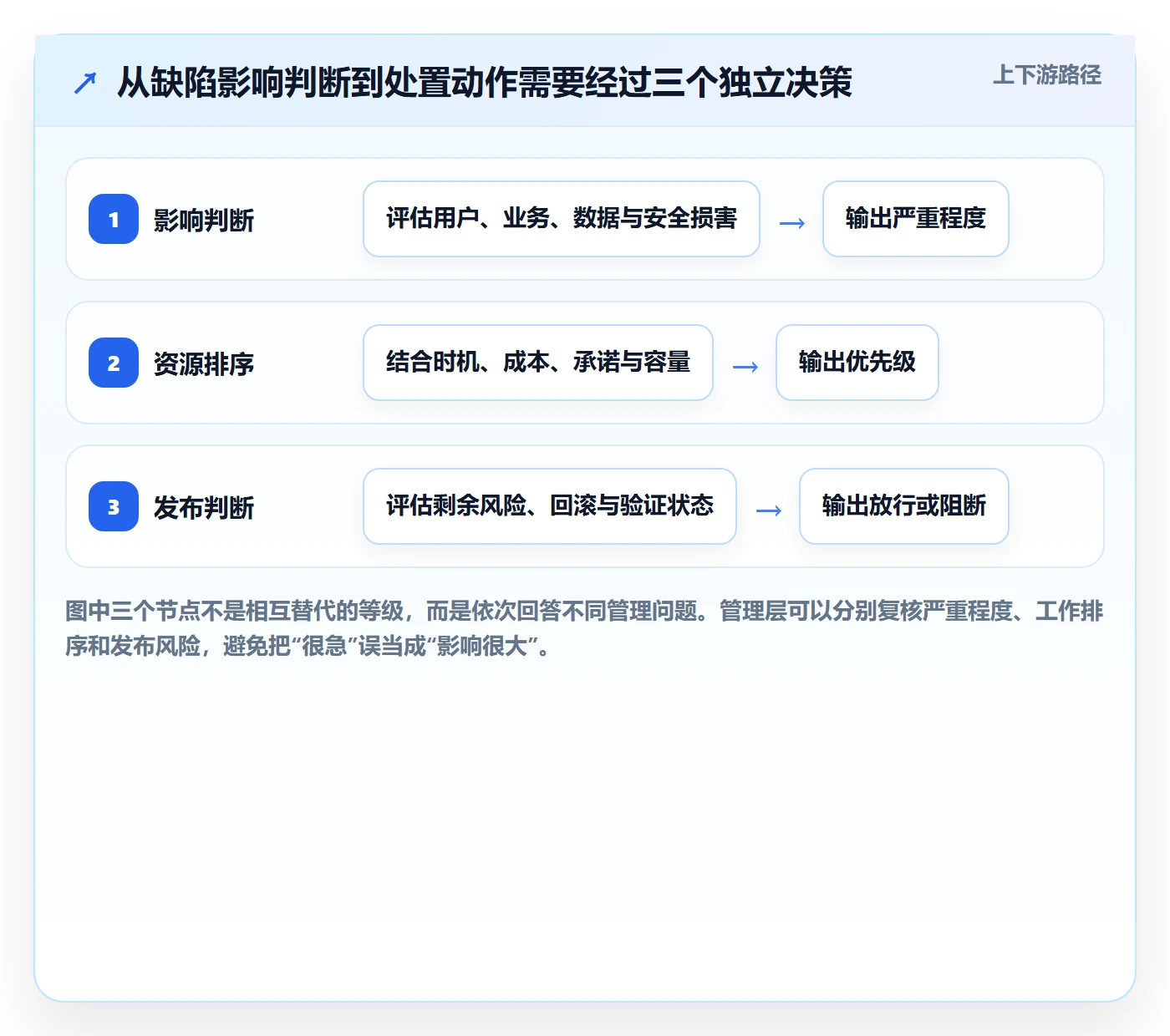The image size is (1170, 1036).
Task: Select the 发布判断 step label
Action: [204, 507]
